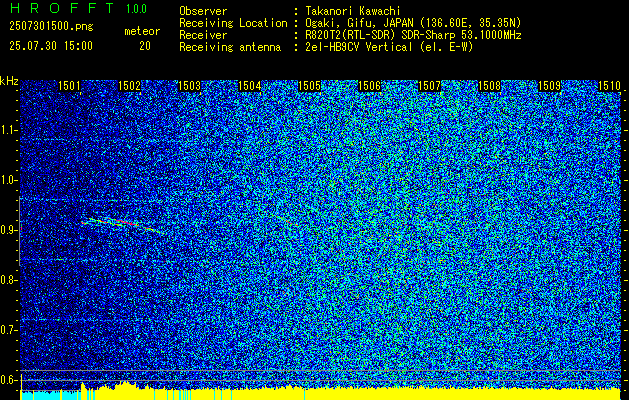Image resolution: width=629 pixels, height=400 pixels.
Task: Click the 1504 time marker
Action: pyautogui.click(x=250, y=86)
